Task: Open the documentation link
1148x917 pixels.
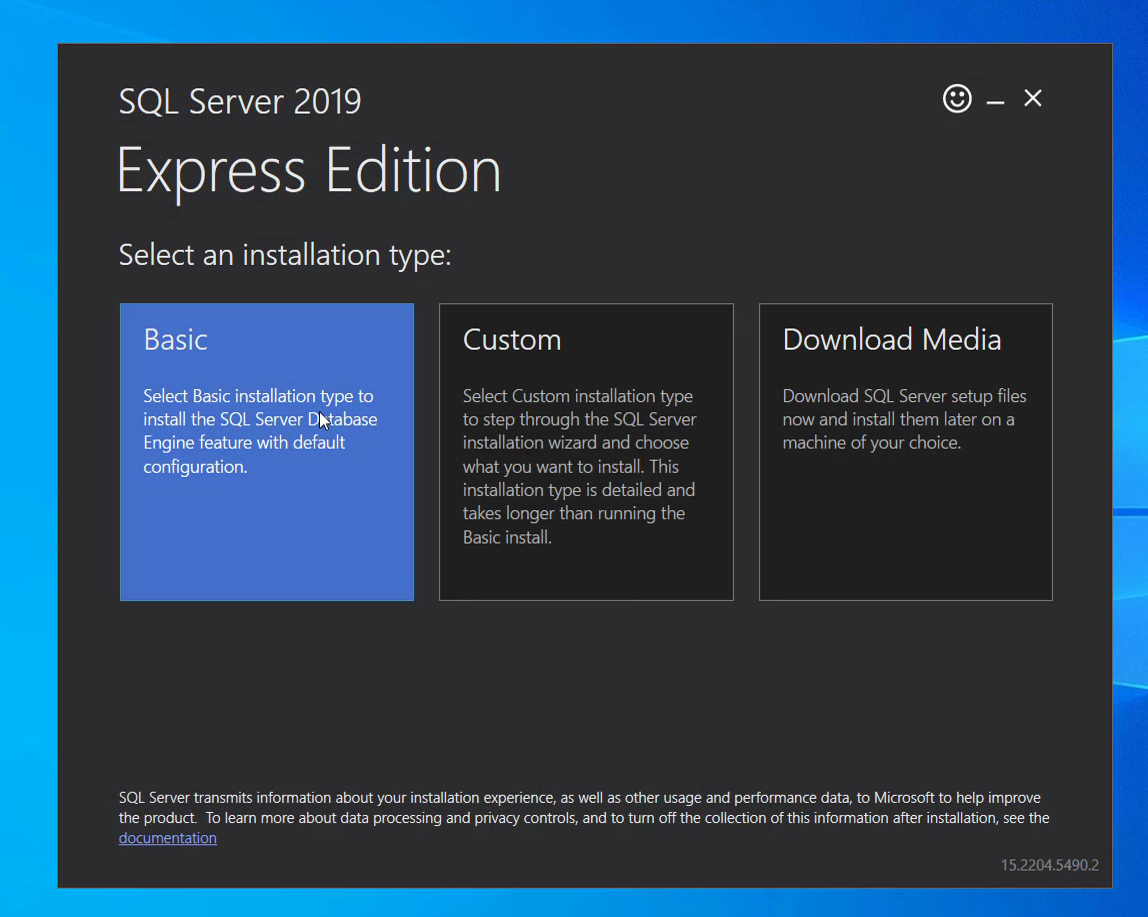Action: 167,838
